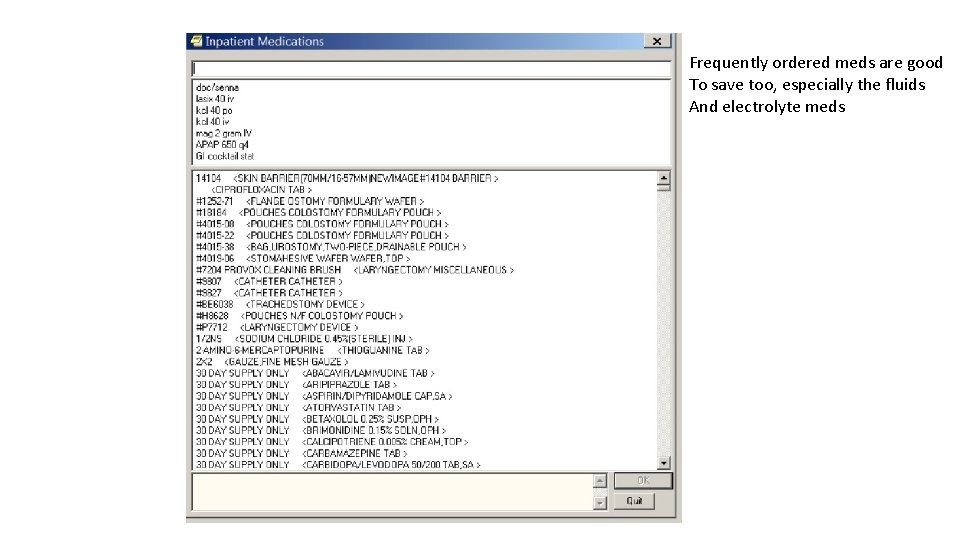The image size is (960, 540).
Task: Select 2X2 GAUZE,FINE MESH GAUZE row
Action: pyautogui.click(x=272, y=362)
